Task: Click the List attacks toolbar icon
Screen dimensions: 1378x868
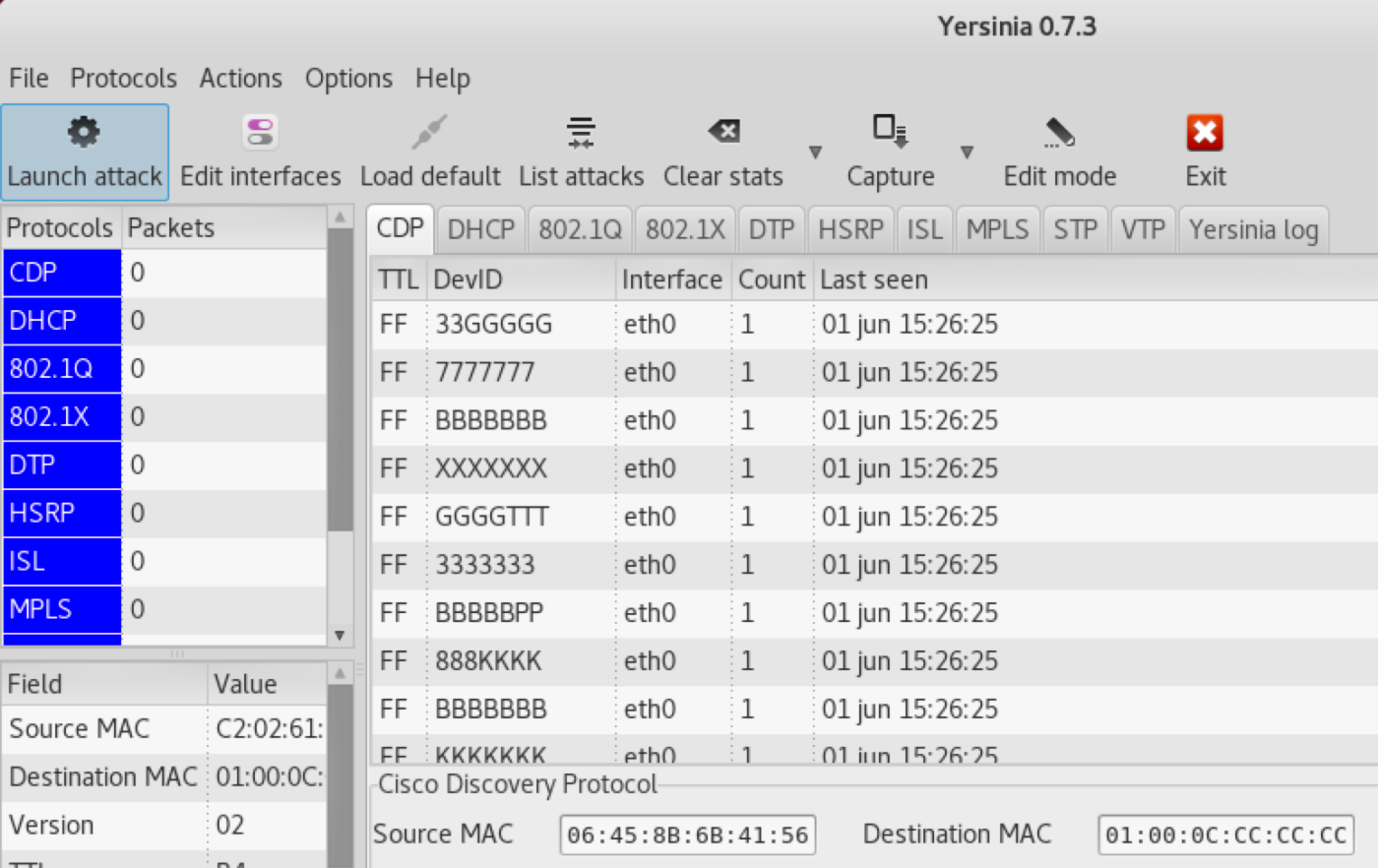Action: 580,131
